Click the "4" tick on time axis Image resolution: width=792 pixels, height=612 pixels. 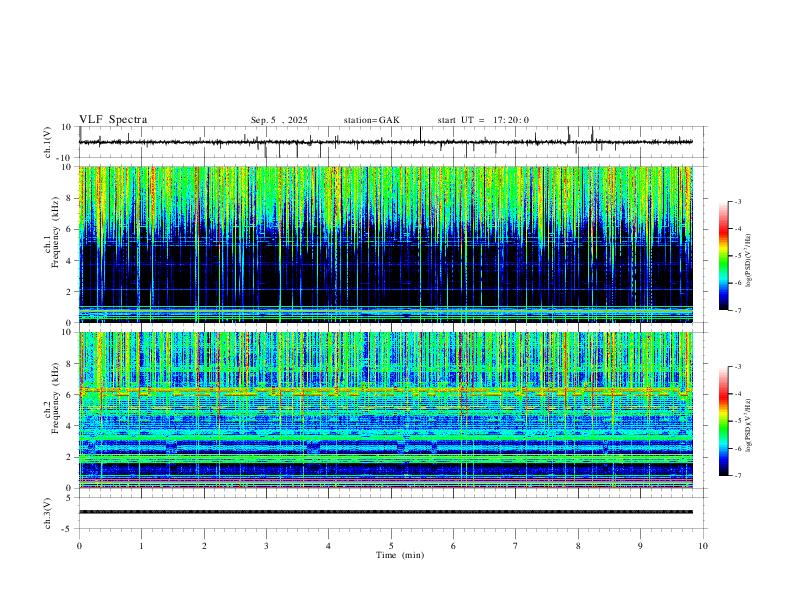tap(329, 546)
